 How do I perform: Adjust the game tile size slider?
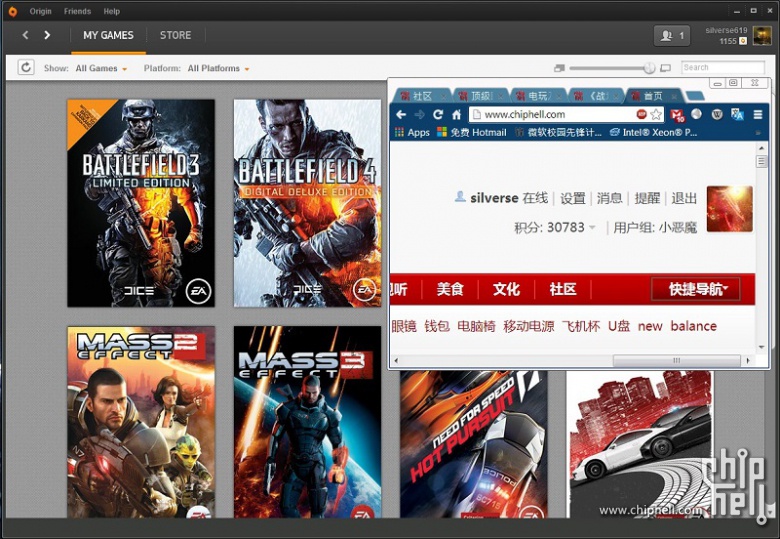[649, 68]
